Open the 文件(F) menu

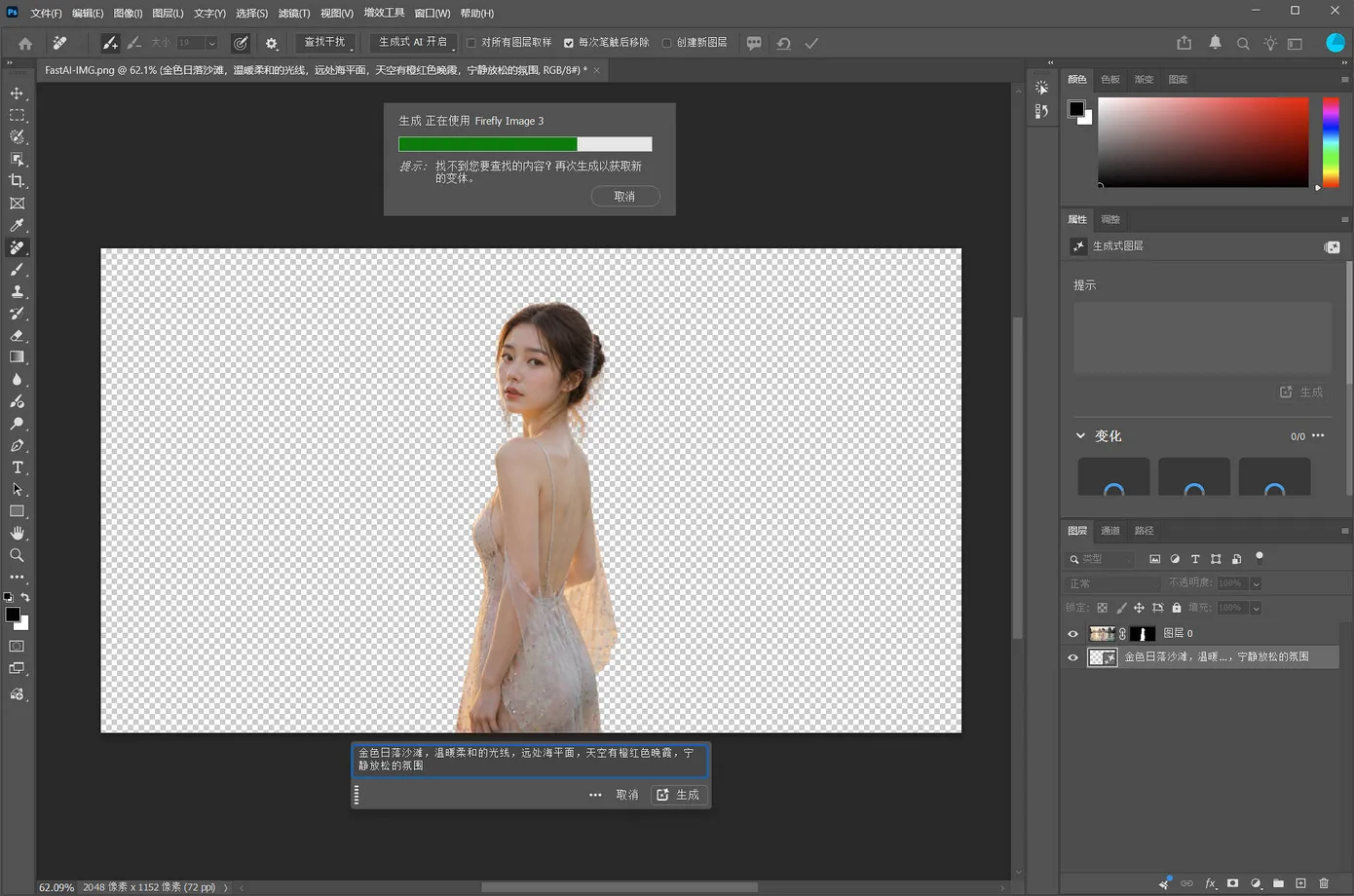pyautogui.click(x=46, y=14)
